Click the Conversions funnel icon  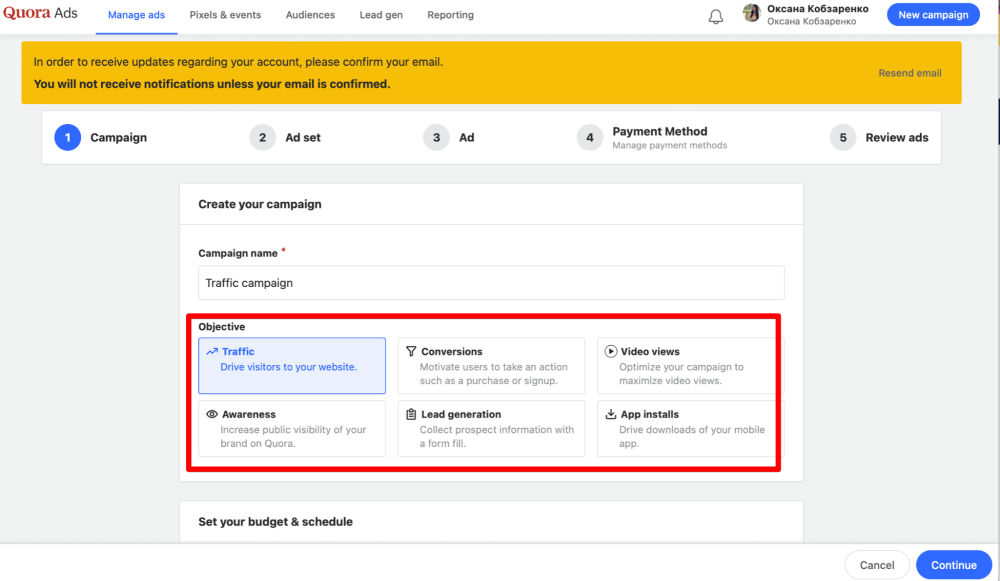411,351
